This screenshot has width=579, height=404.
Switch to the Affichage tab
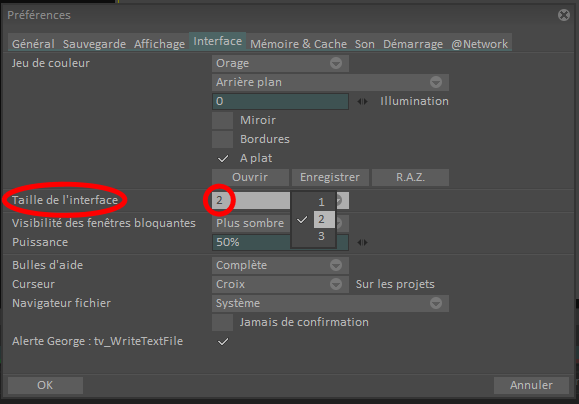160,44
